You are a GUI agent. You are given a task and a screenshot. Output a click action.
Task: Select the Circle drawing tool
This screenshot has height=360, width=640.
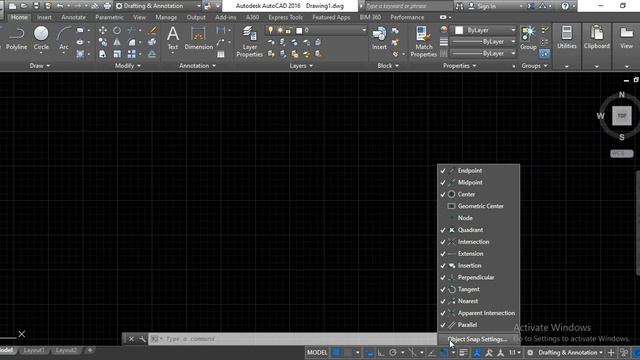(x=41, y=38)
